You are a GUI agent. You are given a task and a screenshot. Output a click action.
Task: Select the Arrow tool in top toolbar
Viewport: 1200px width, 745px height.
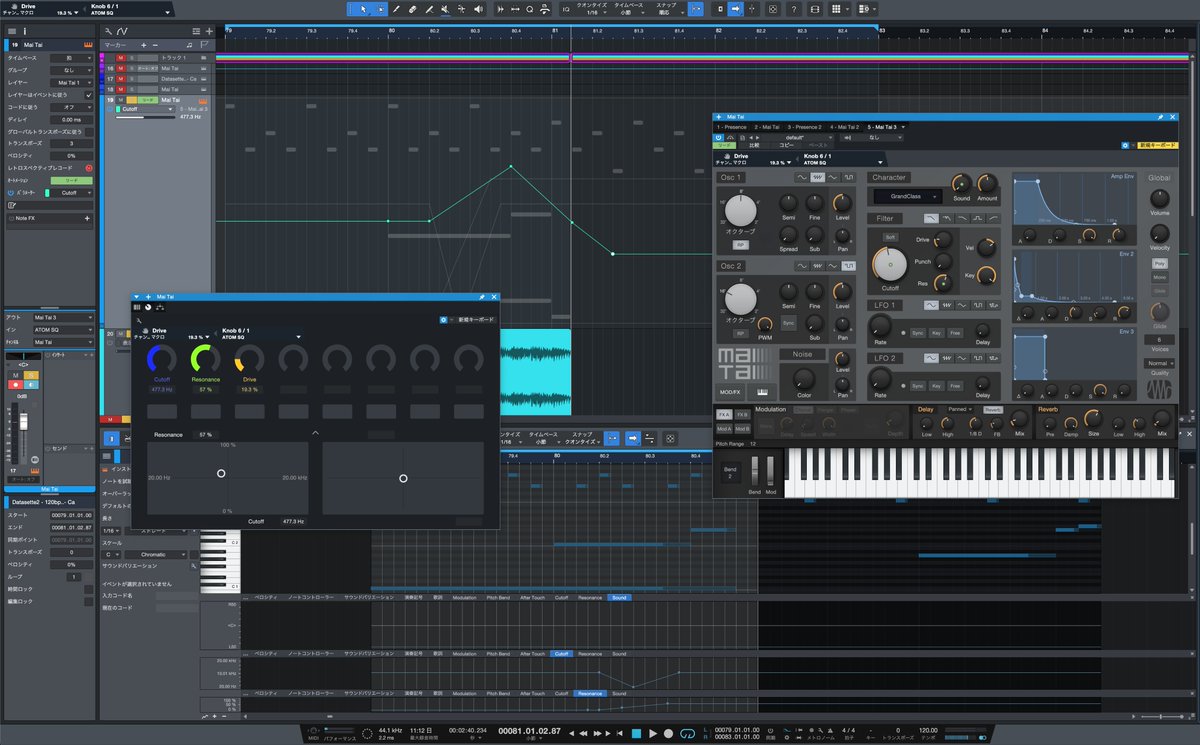click(x=362, y=9)
